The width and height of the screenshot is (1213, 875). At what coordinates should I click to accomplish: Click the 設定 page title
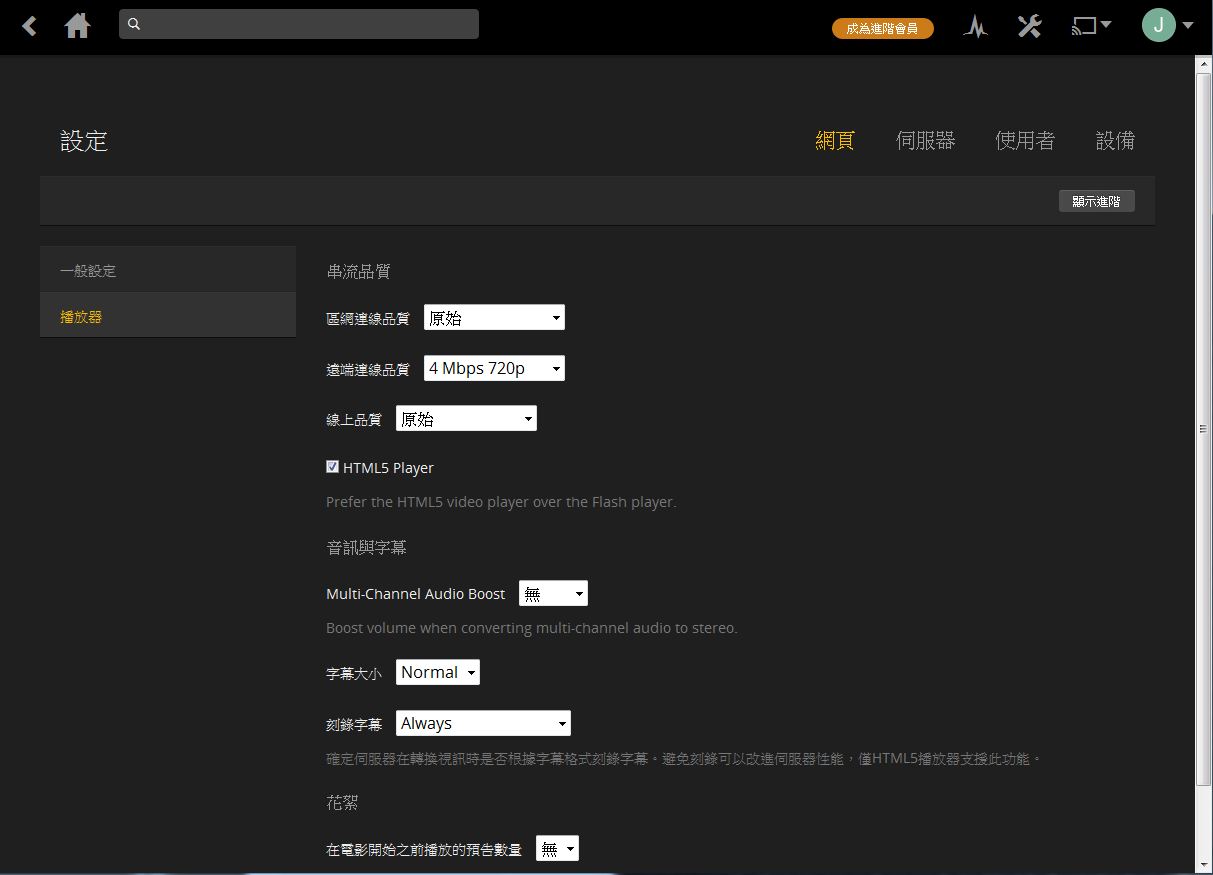click(84, 141)
